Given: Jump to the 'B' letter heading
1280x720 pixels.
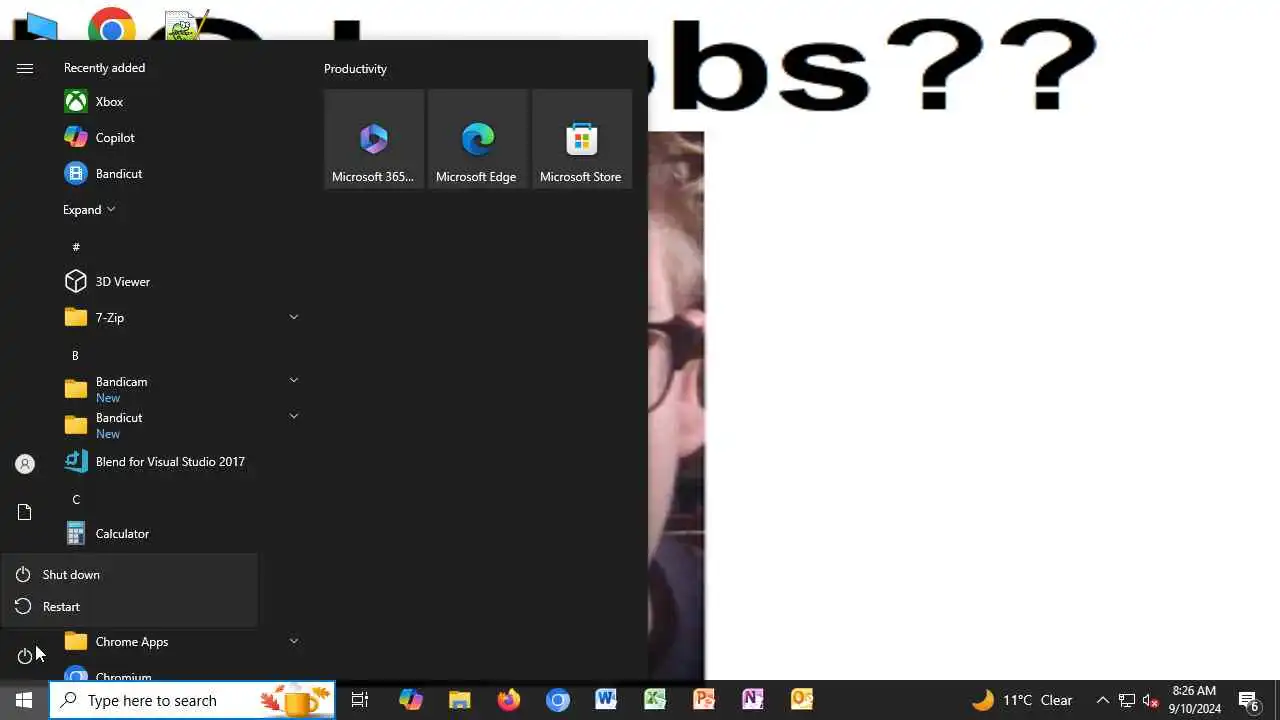Looking at the screenshot, I should point(75,356).
